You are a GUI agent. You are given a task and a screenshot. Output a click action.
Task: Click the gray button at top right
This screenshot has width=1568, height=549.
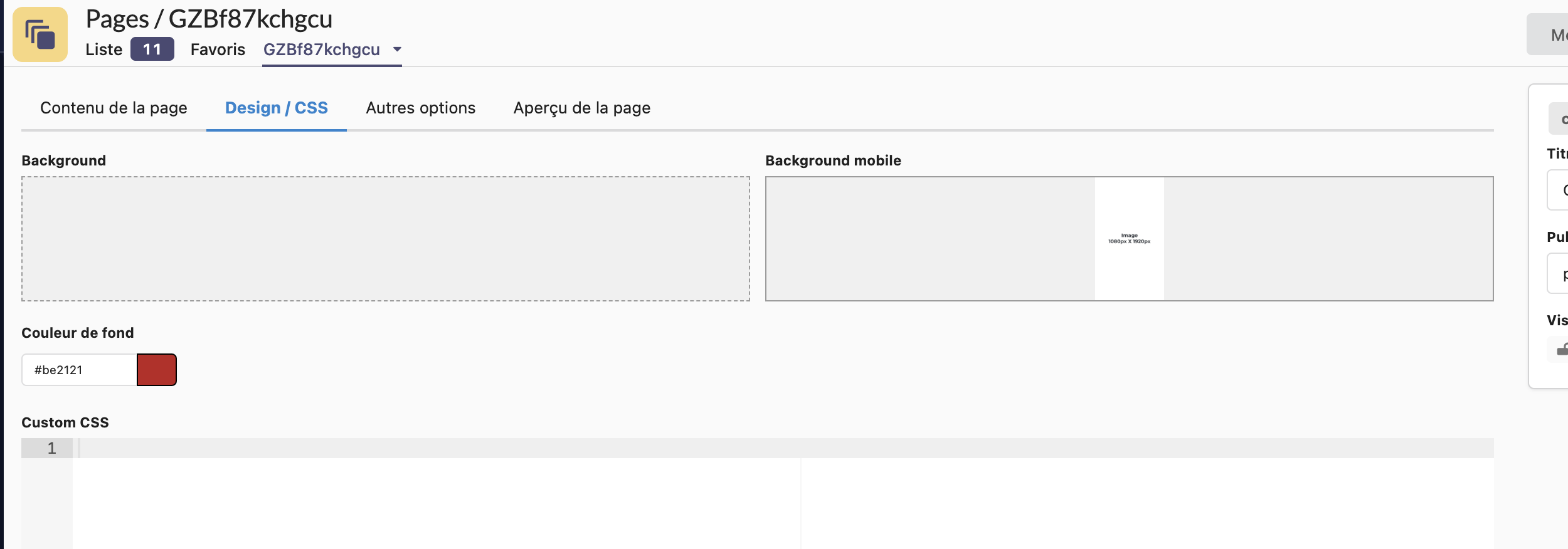click(1549, 34)
